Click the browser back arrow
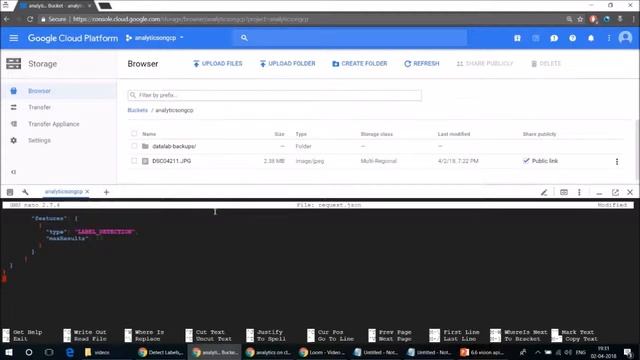The height and width of the screenshot is (360, 640). (x=6, y=19)
